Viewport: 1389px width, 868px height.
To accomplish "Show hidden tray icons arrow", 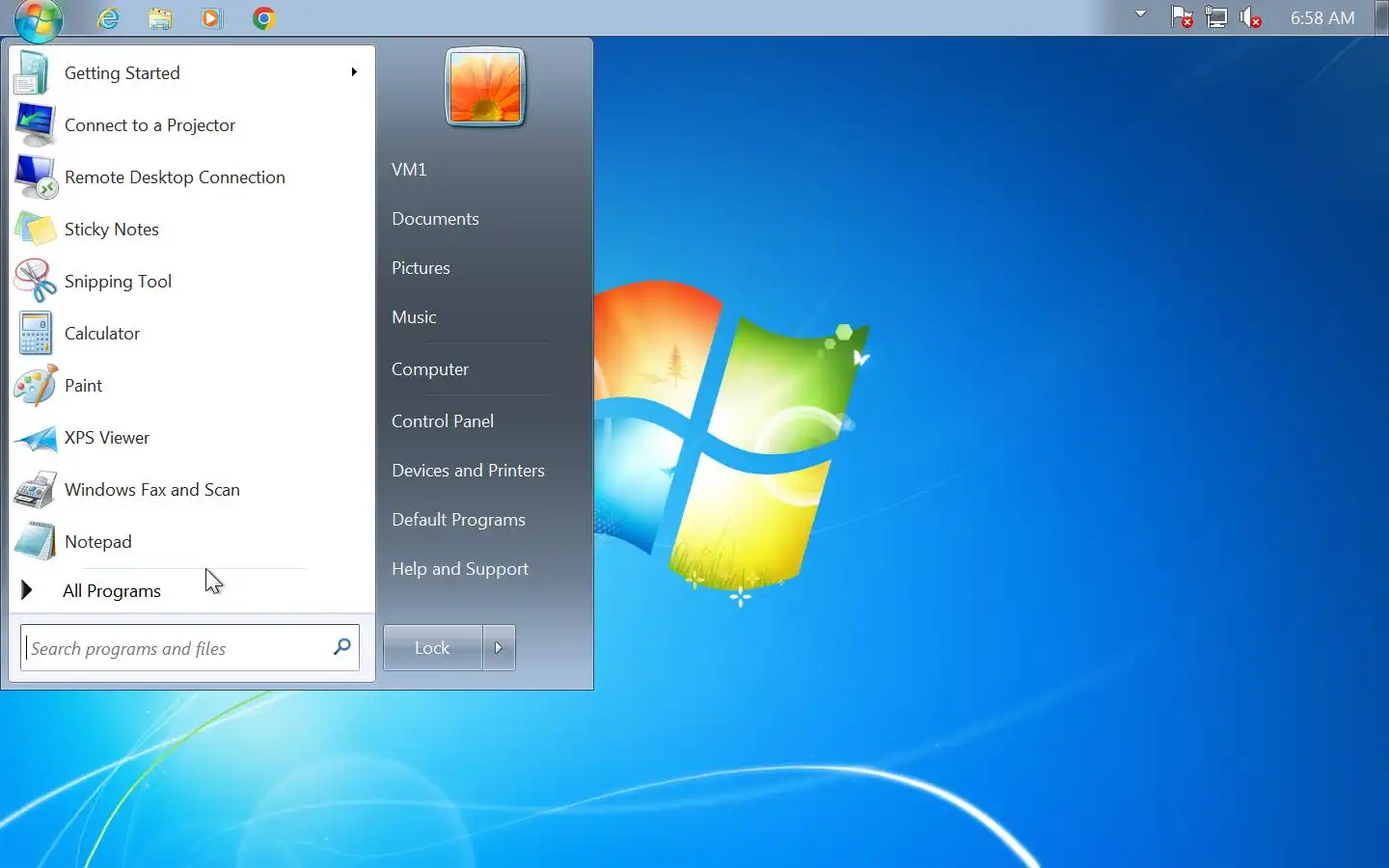I will (1141, 14).
